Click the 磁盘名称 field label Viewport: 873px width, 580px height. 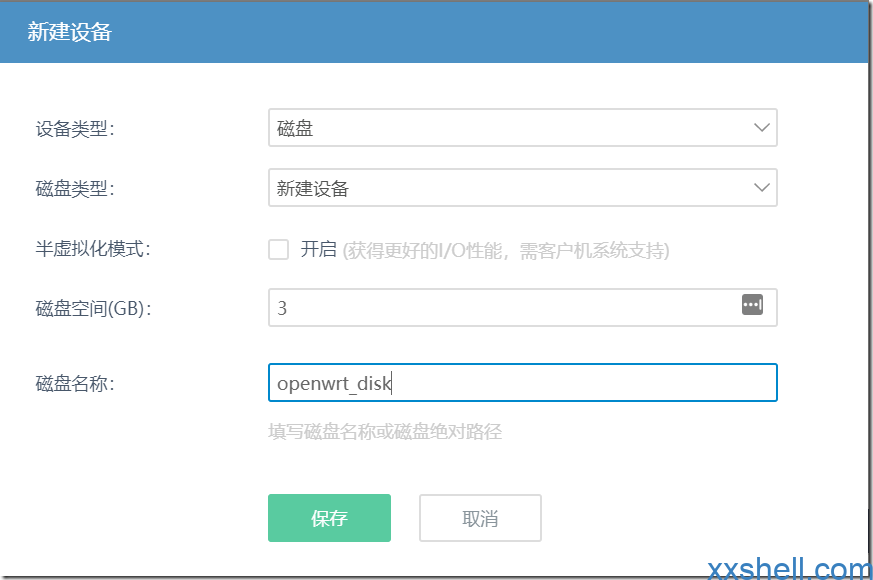pyautogui.click(x=75, y=384)
